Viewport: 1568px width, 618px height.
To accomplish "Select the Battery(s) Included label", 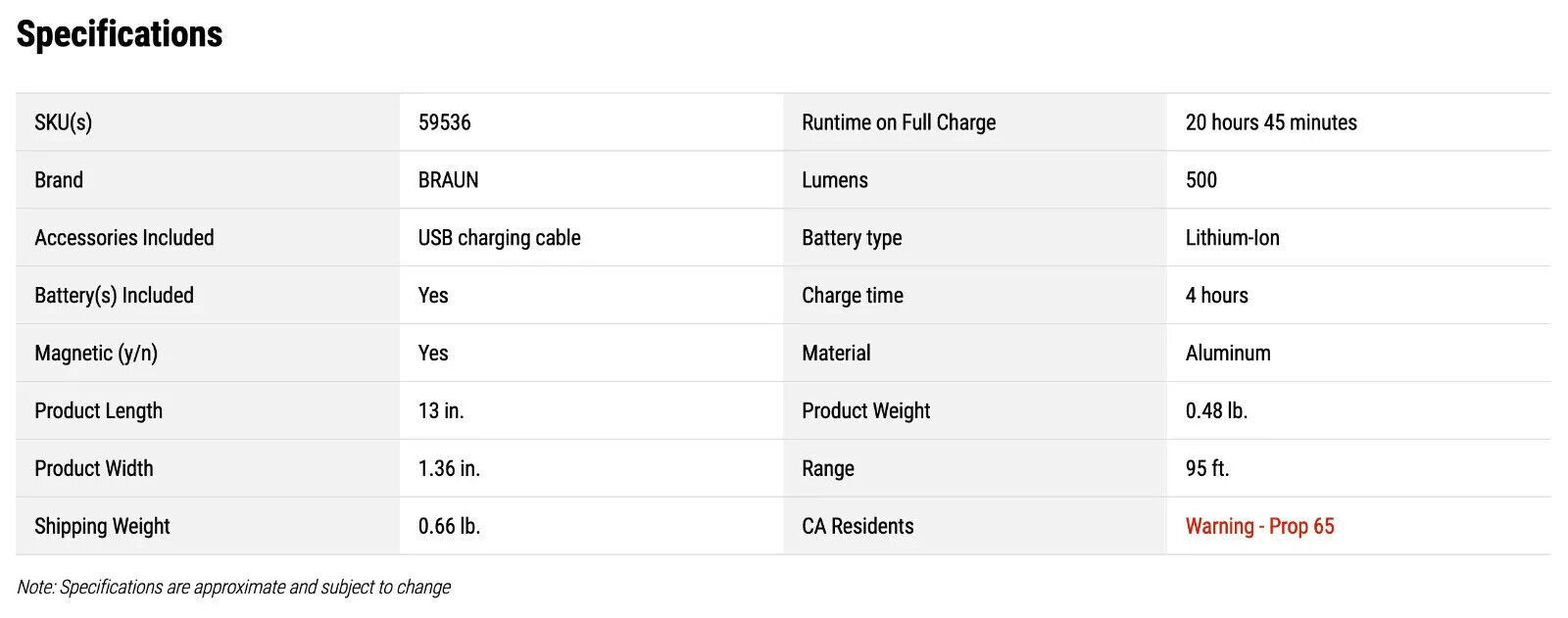I will point(114,296).
